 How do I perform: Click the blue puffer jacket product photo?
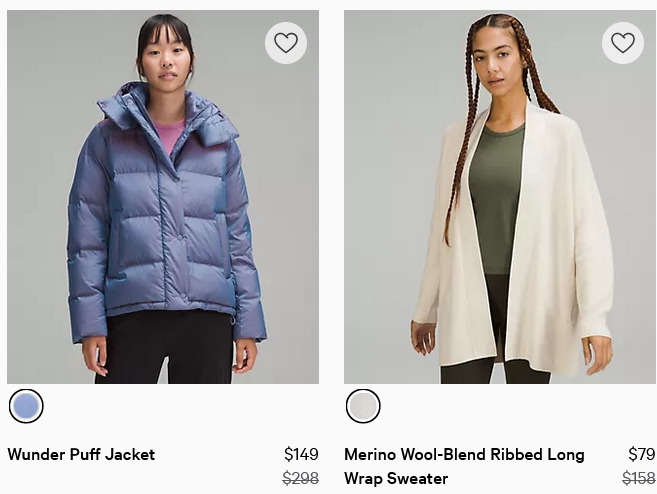pos(163,197)
